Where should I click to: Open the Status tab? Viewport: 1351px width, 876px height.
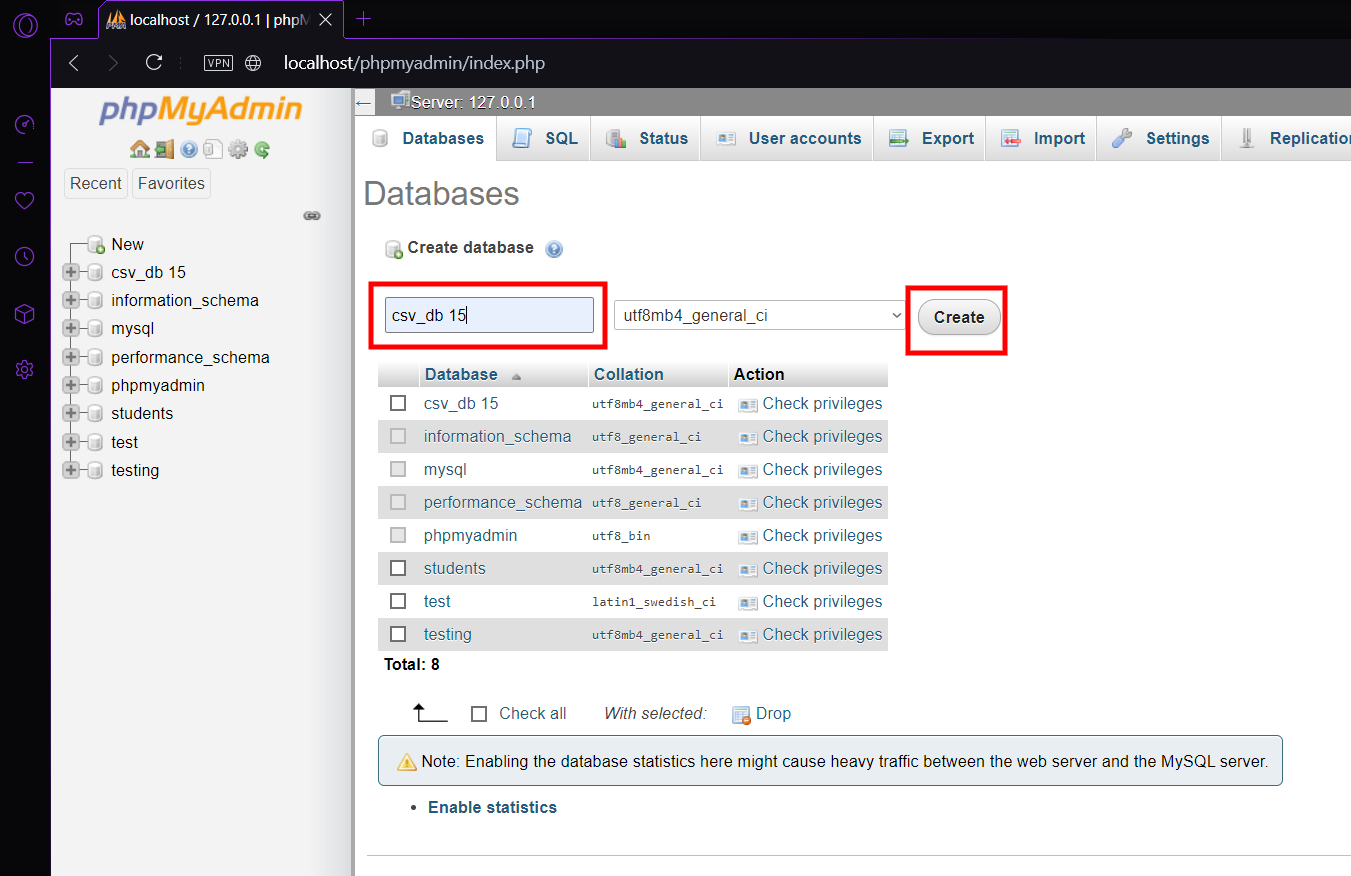pos(646,139)
